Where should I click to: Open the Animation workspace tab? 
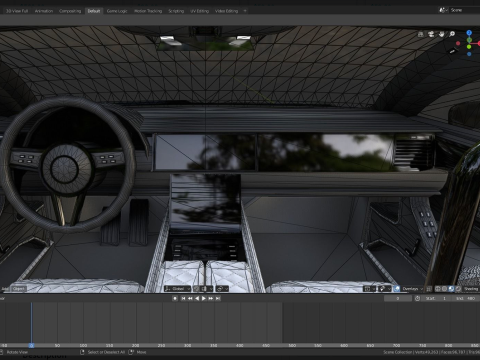44,11
